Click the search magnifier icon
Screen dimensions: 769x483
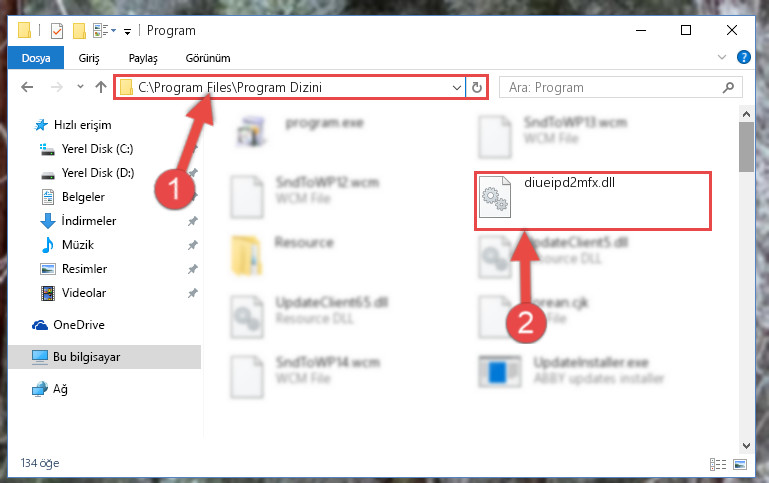point(728,88)
